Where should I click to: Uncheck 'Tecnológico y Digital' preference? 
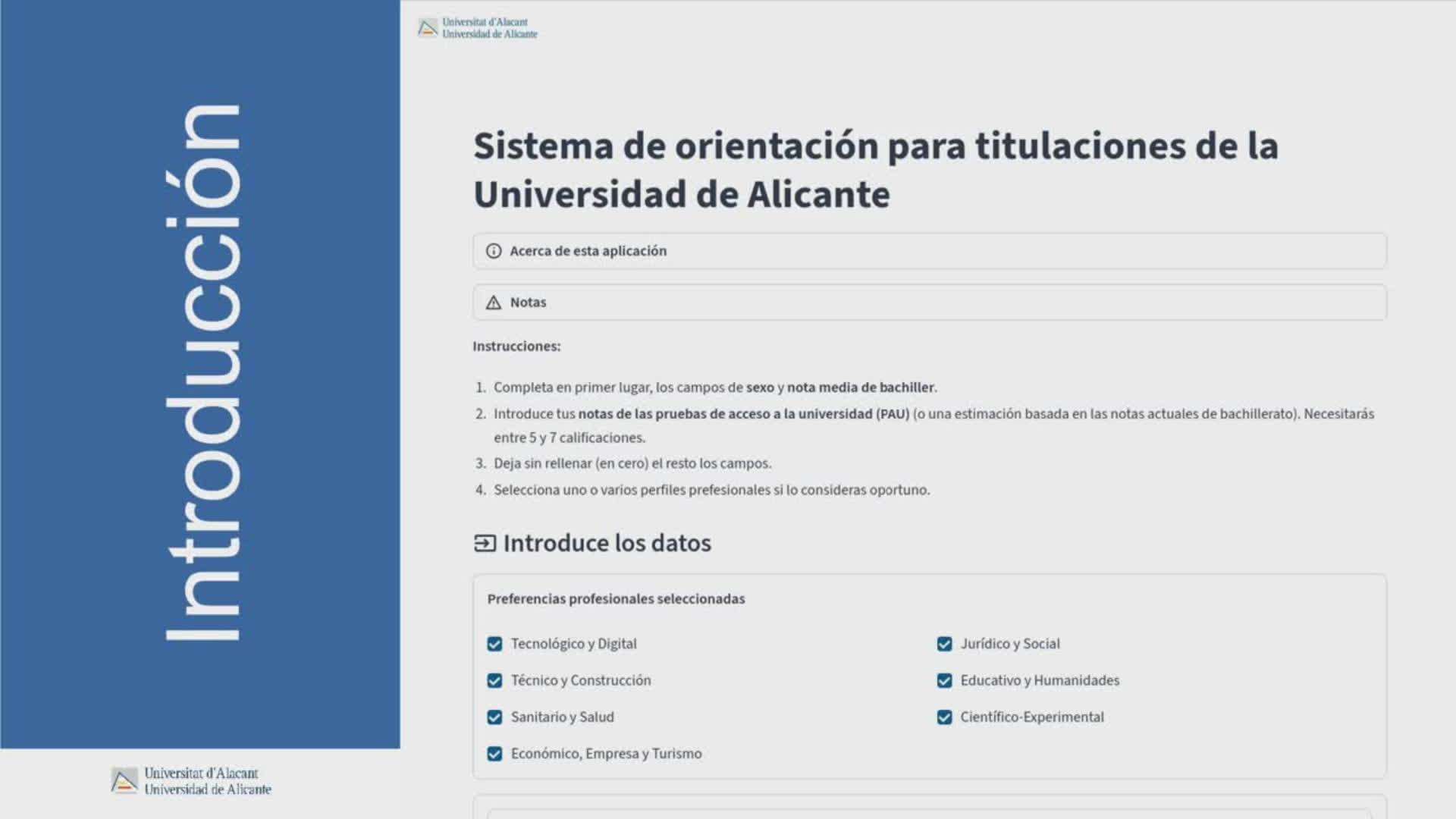coord(494,644)
